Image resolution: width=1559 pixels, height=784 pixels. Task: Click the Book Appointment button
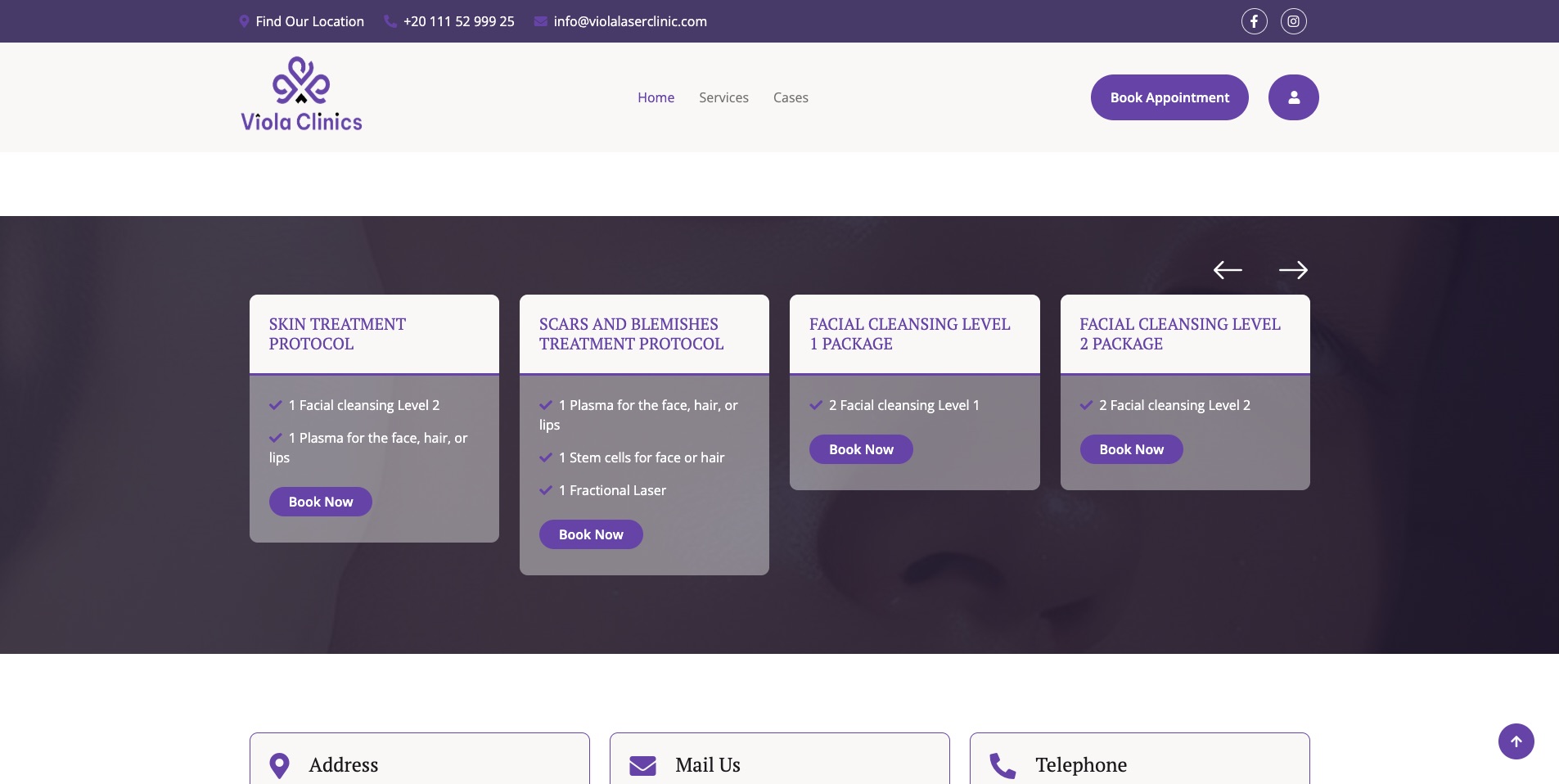[x=1169, y=97]
